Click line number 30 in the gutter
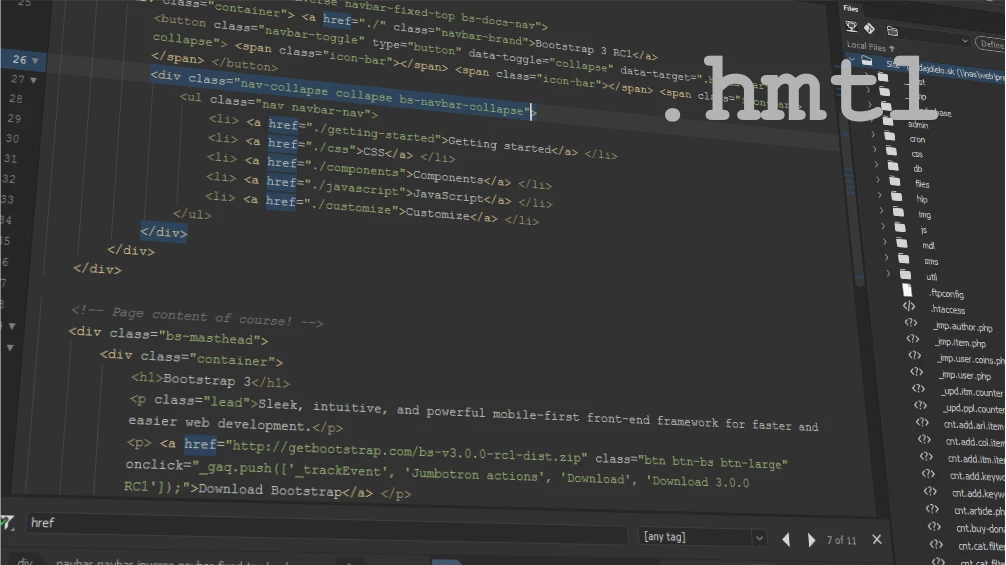The height and width of the screenshot is (565, 1006). [x=12, y=139]
